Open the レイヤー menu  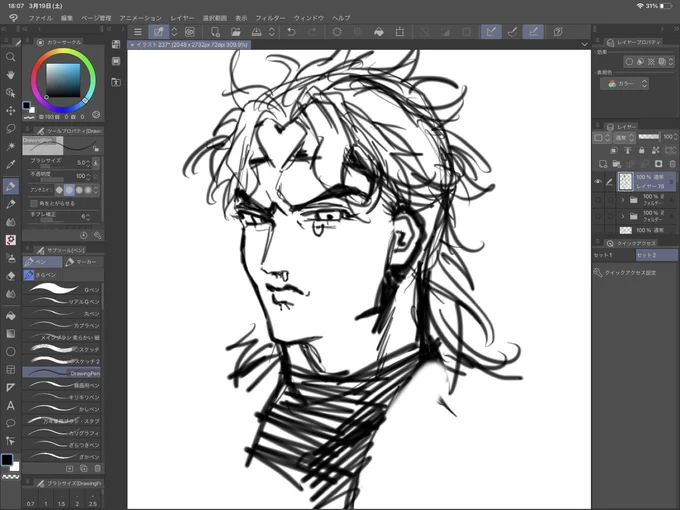182,18
